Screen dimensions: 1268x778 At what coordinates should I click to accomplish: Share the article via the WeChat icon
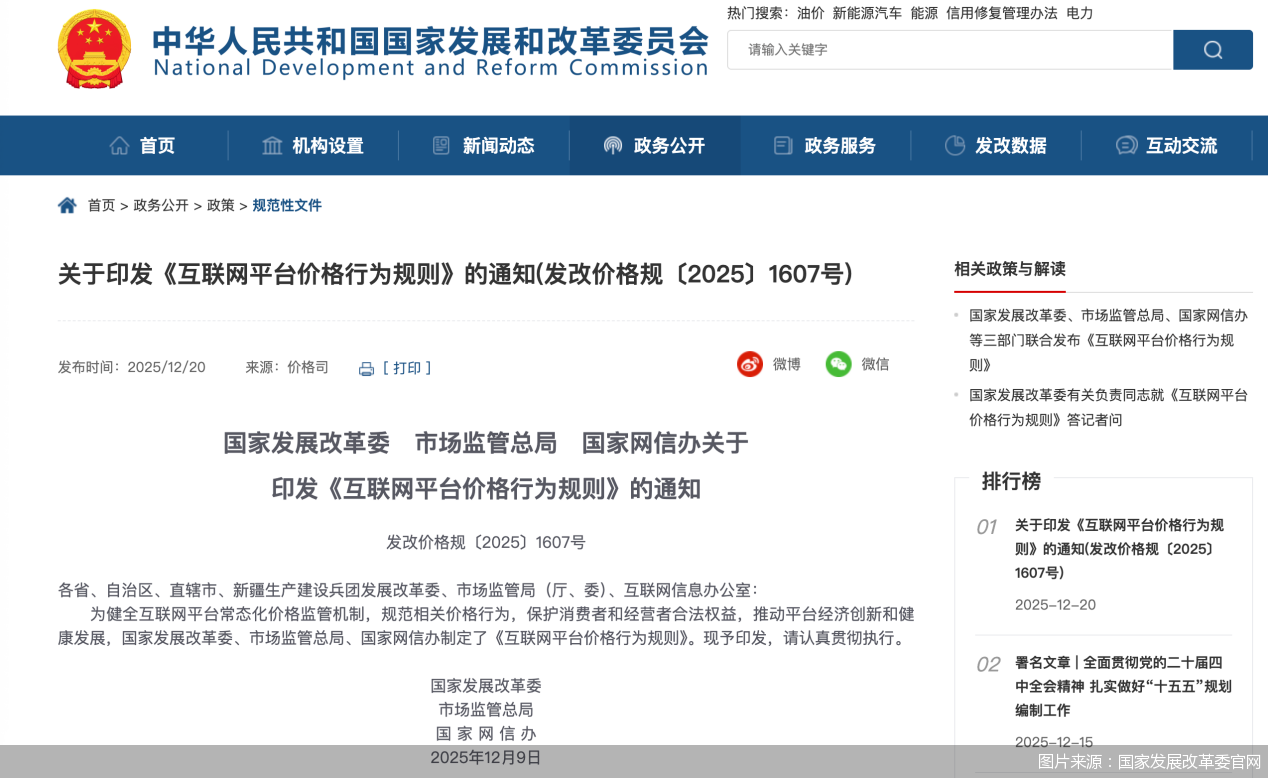click(837, 364)
